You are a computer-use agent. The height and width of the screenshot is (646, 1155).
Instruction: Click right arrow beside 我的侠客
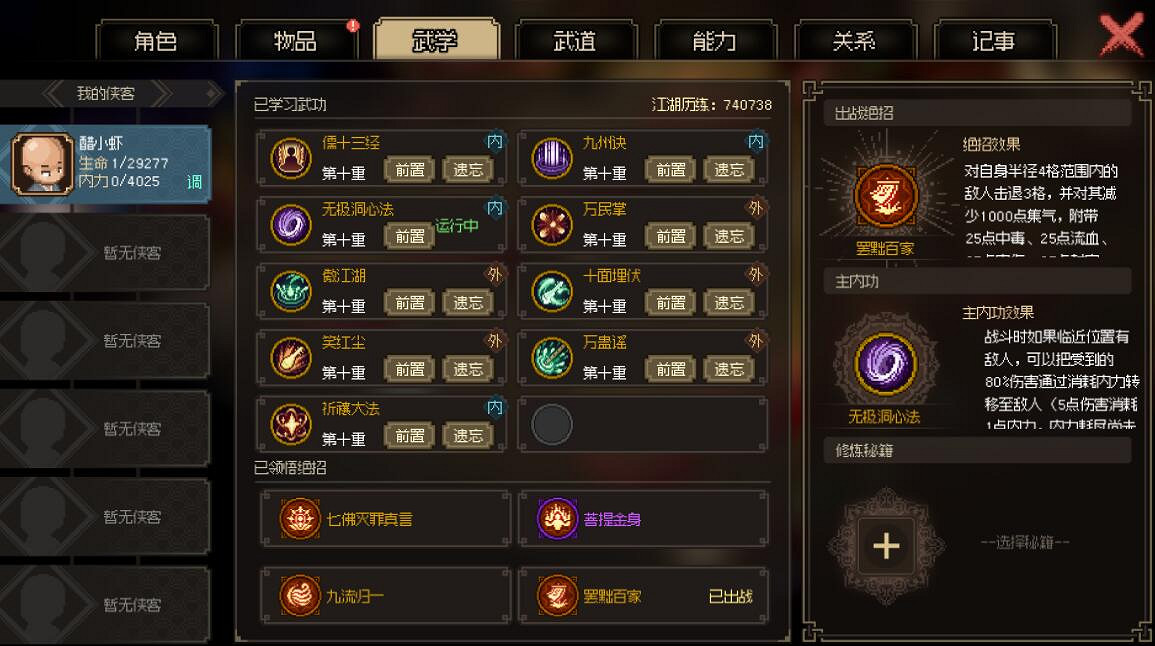[162, 94]
